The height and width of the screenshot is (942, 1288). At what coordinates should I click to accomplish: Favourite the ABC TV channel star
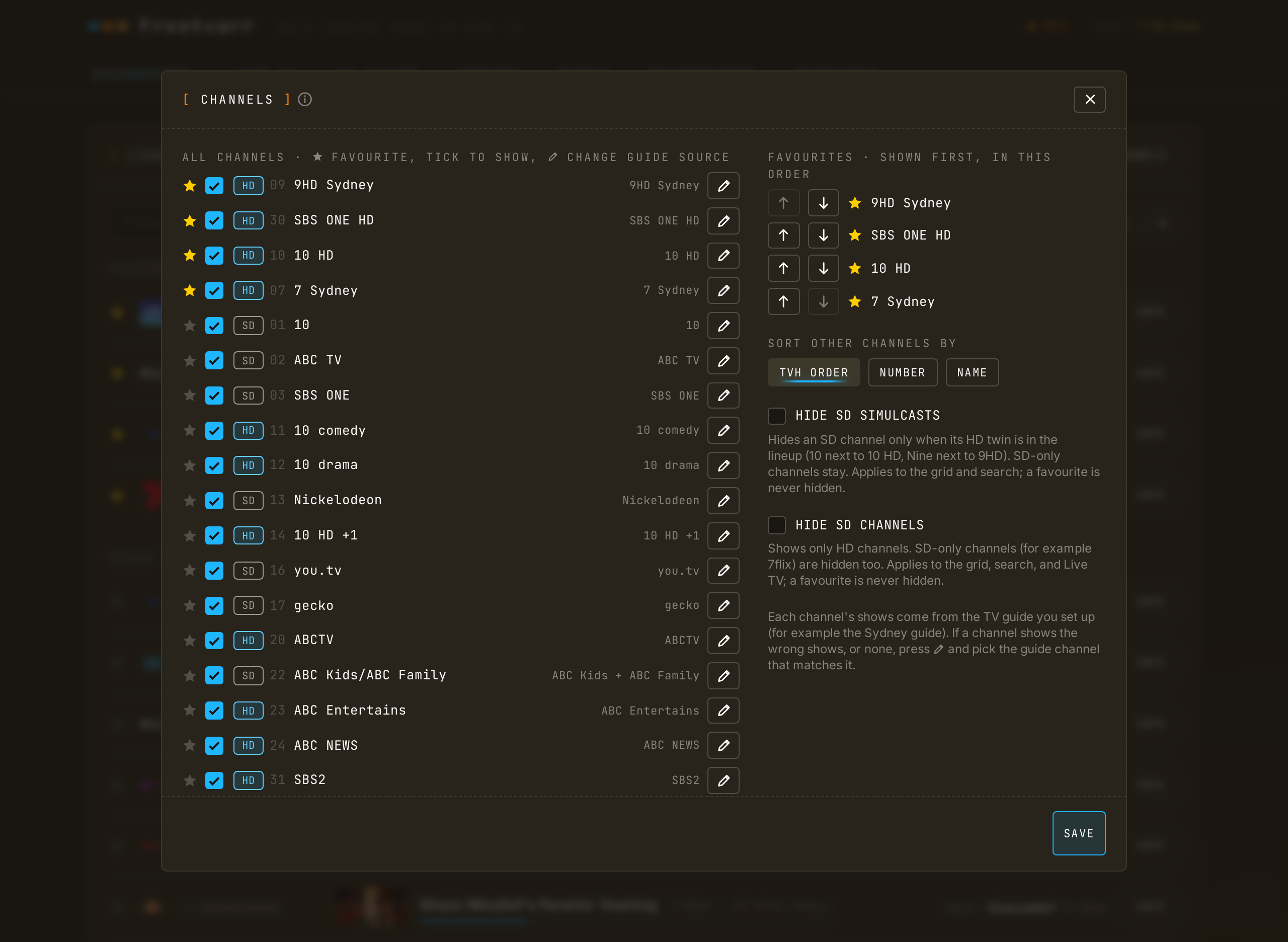[190, 360]
